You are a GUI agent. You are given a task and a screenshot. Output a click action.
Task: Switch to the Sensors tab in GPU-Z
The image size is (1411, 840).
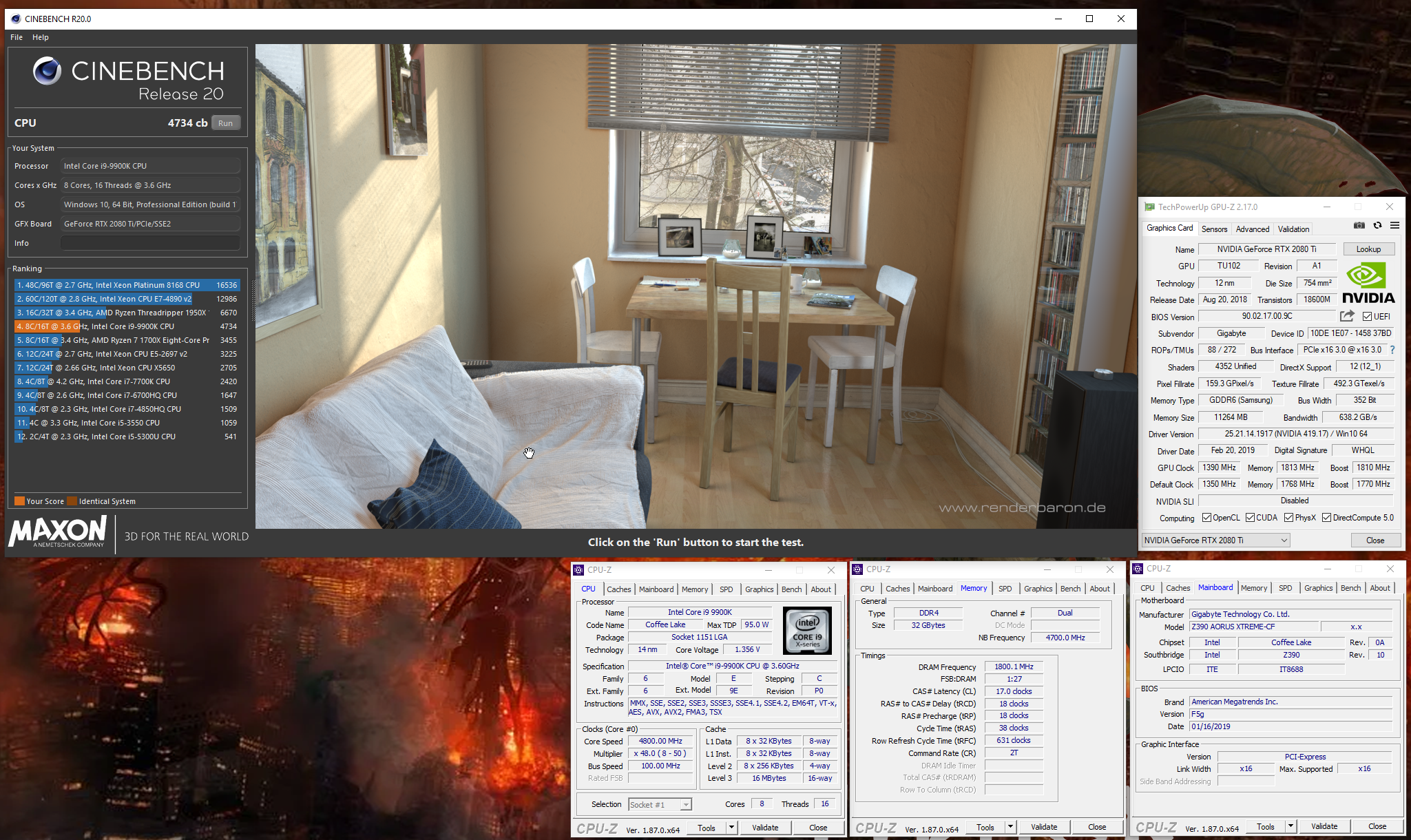(x=1214, y=229)
